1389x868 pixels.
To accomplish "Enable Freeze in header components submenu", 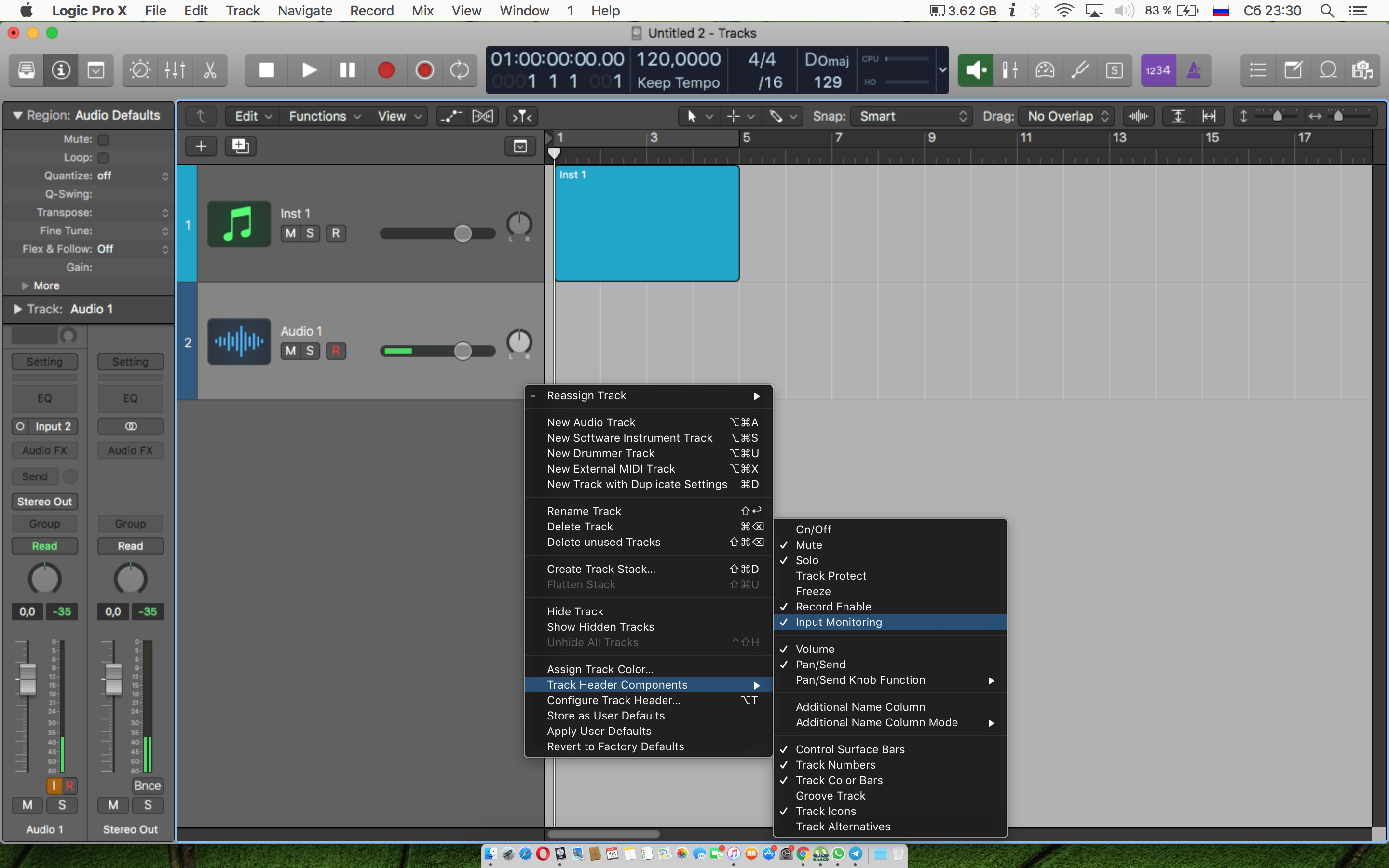I will tap(890, 591).
